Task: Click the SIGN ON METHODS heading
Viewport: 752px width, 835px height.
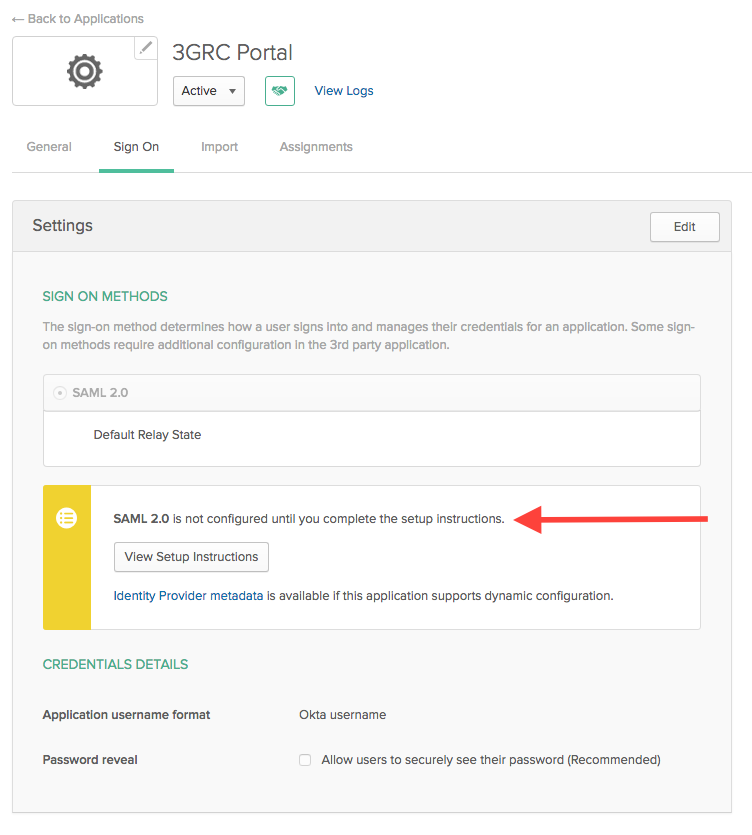Action: pyautogui.click(x=105, y=297)
